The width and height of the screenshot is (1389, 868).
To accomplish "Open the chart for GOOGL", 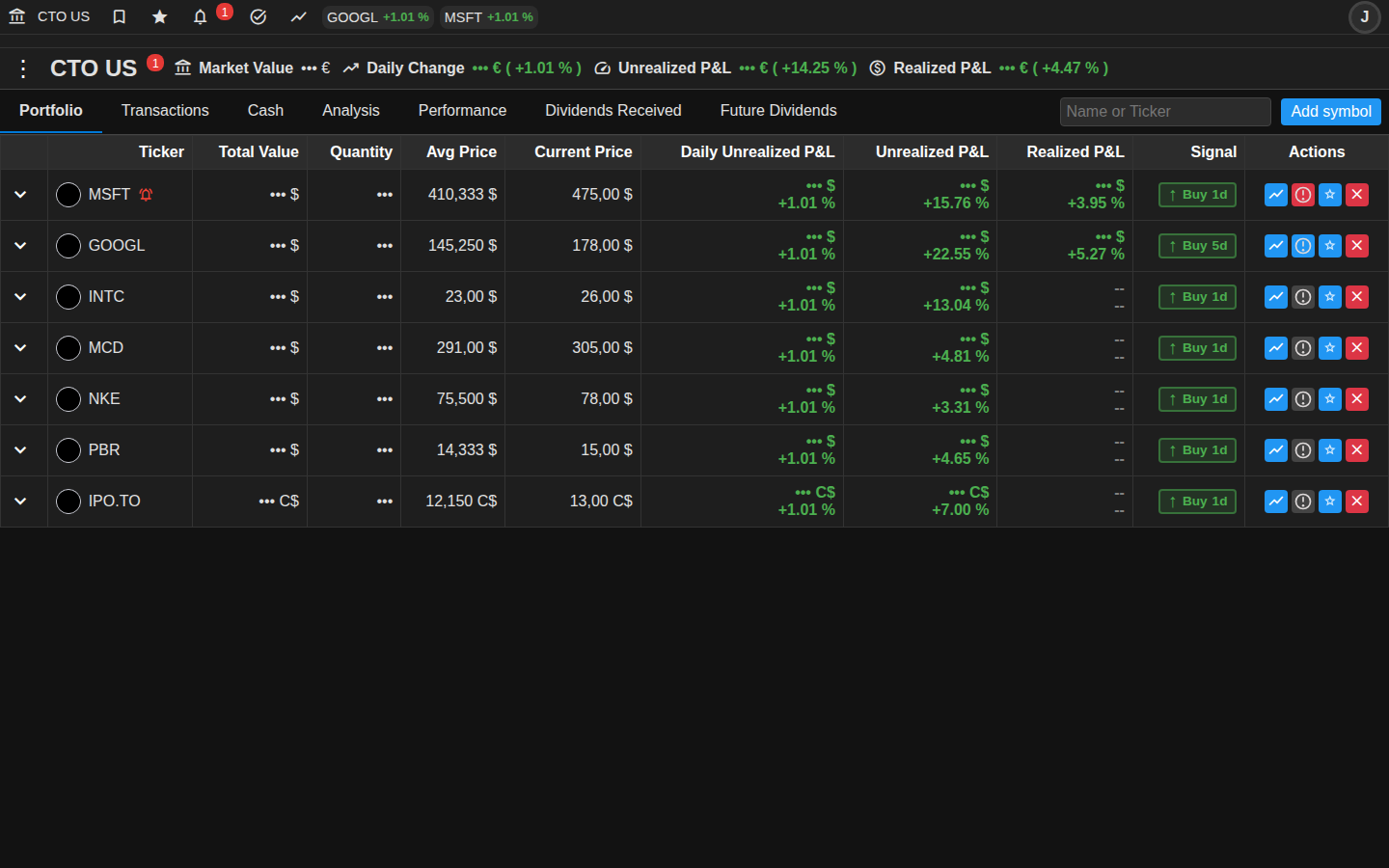I will (x=1276, y=246).
